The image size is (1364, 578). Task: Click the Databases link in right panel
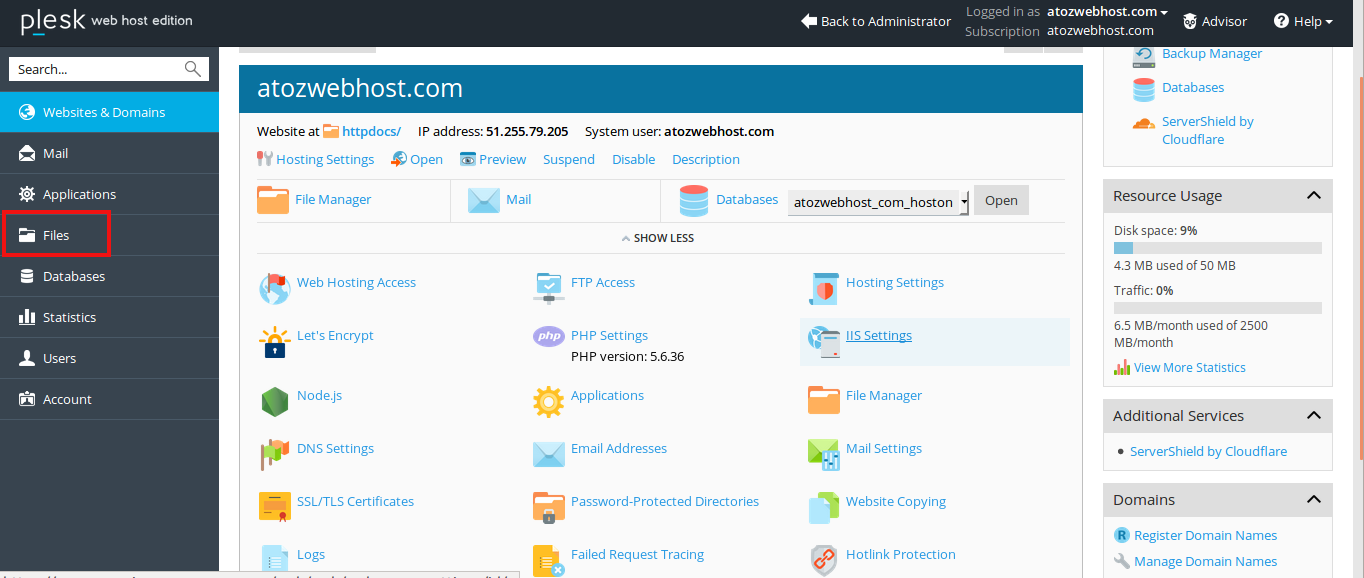click(x=1193, y=88)
